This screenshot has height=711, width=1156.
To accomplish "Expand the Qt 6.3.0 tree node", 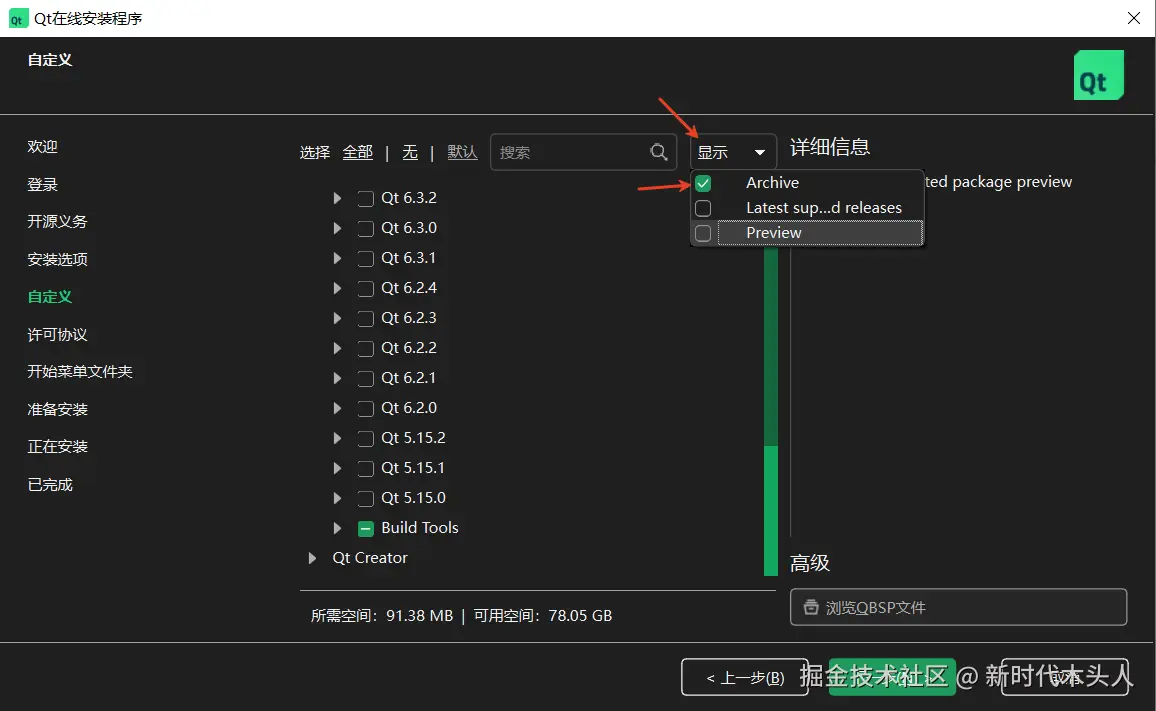I will pos(337,228).
